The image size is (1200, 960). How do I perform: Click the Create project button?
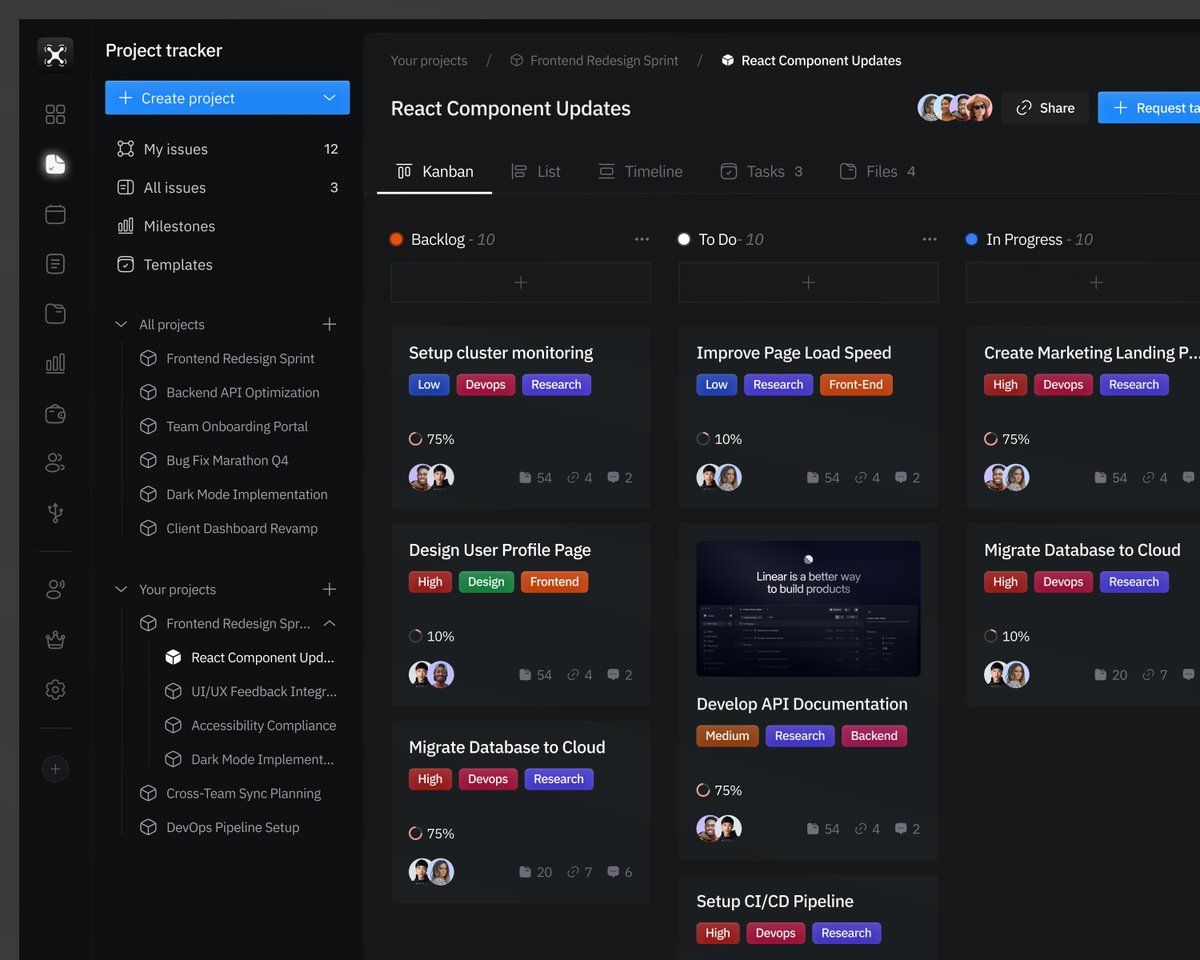(x=228, y=98)
